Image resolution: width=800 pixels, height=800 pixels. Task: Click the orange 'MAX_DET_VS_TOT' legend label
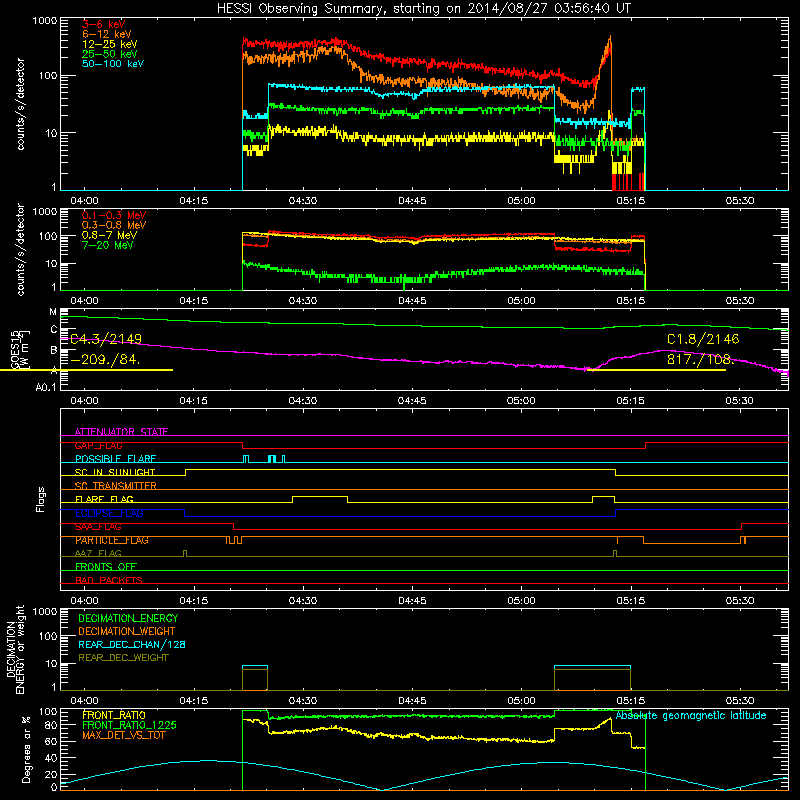point(123,735)
